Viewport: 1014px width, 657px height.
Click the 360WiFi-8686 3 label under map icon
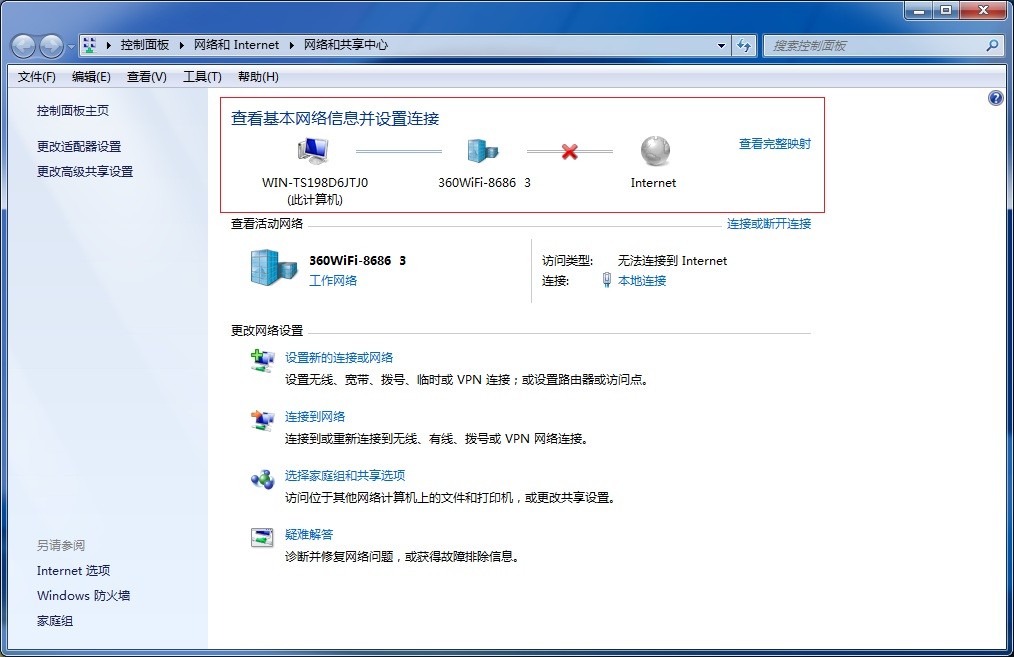pyautogui.click(x=484, y=183)
